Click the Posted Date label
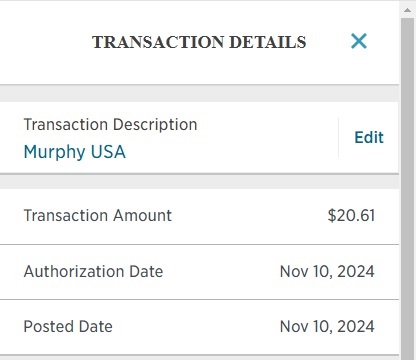 [68, 326]
